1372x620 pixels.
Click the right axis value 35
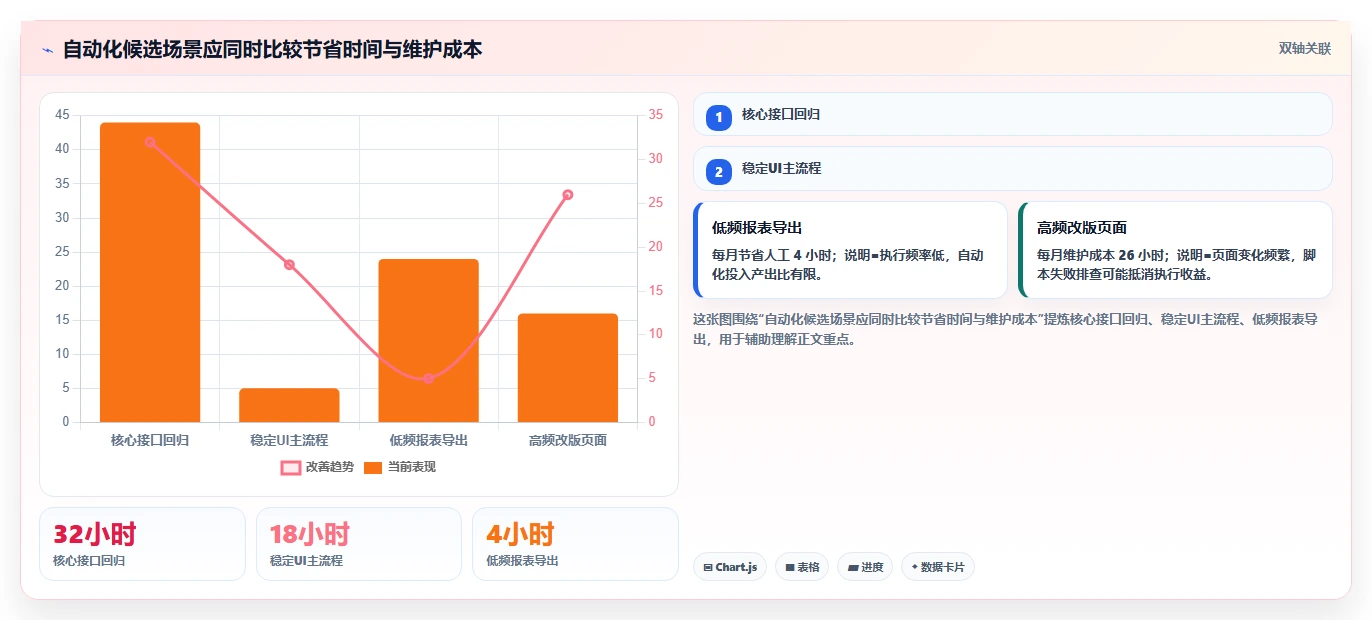tap(656, 115)
